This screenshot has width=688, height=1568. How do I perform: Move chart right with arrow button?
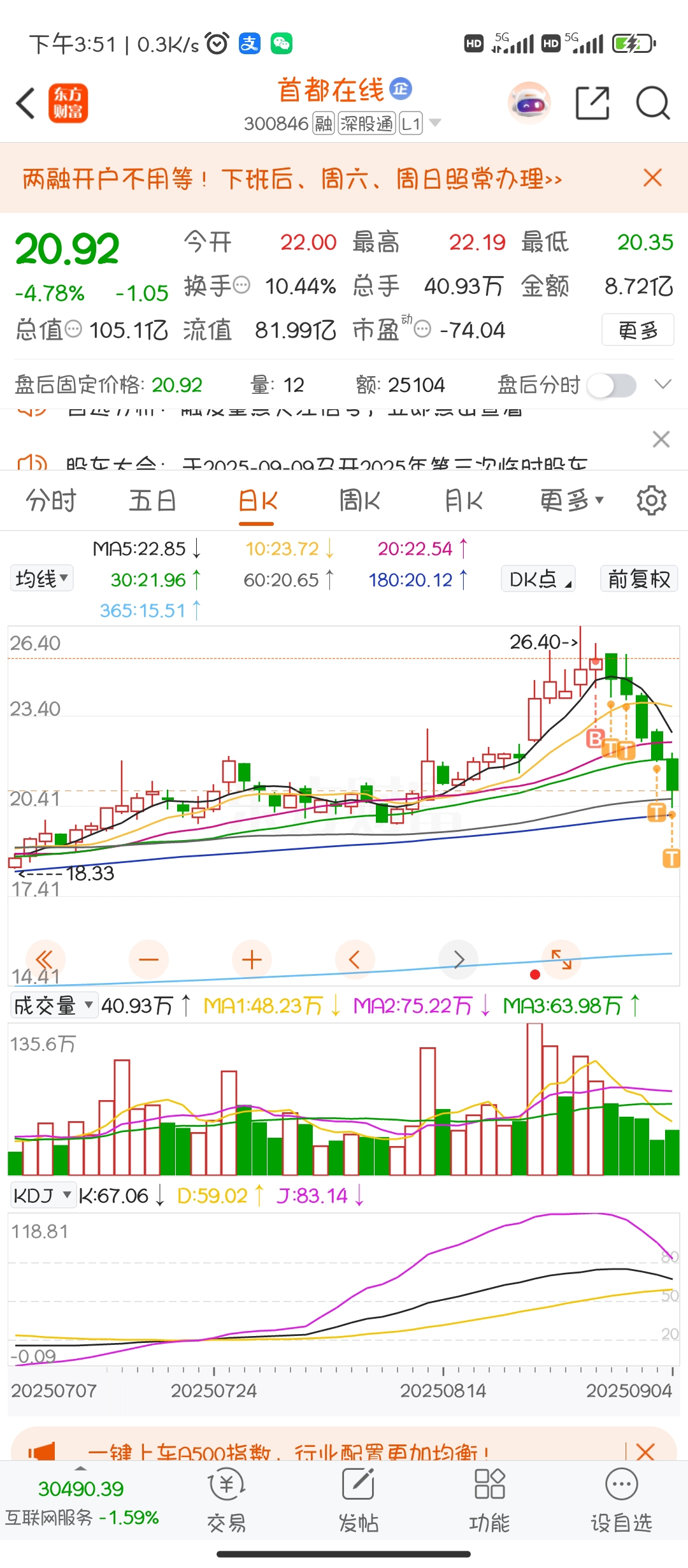point(459,959)
